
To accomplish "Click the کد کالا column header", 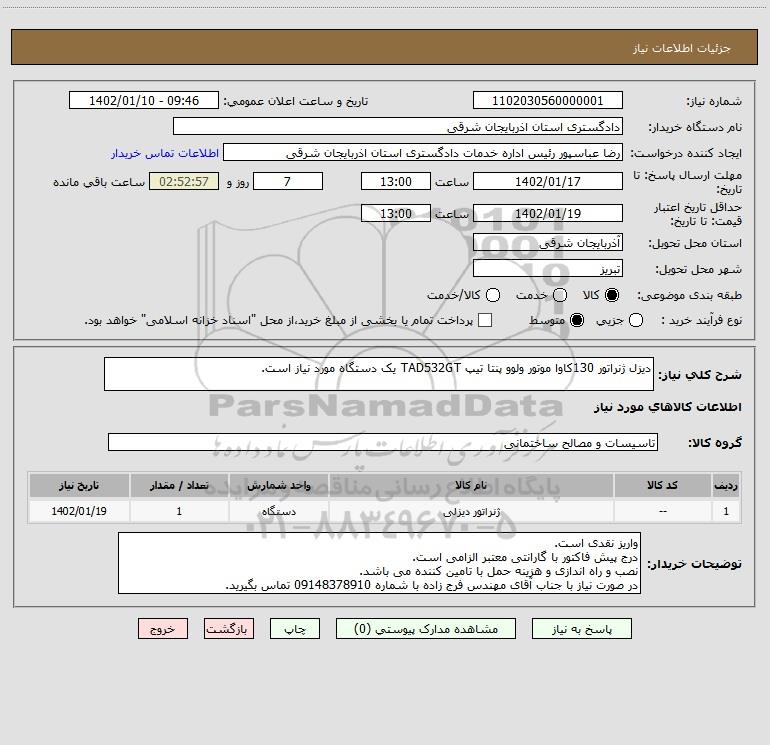I will click(662, 485).
